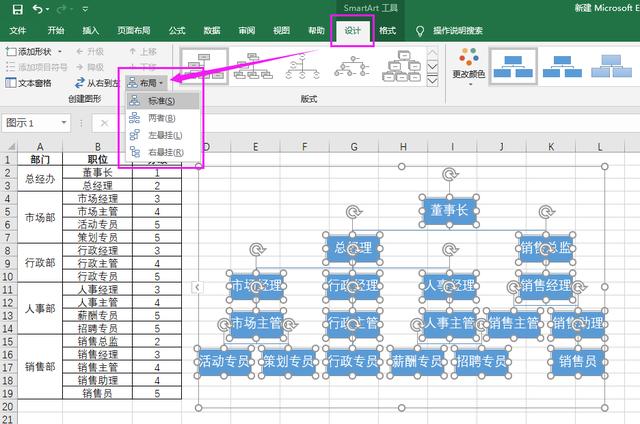Select the 薪酬专员 shape
Screen dimensions: 640x424
[x=417, y=361]
